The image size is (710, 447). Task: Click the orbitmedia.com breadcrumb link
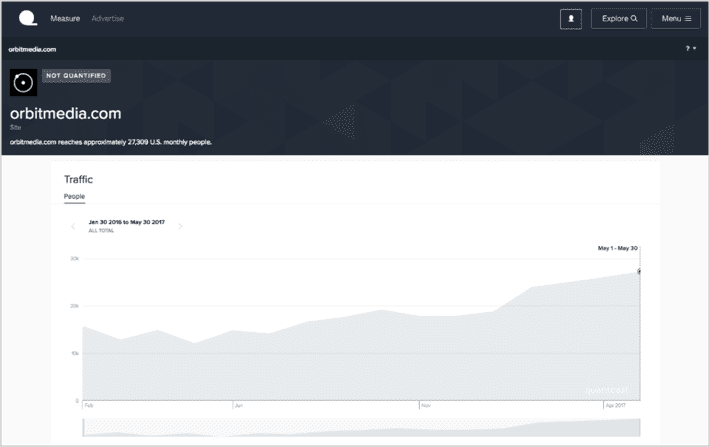32,49
